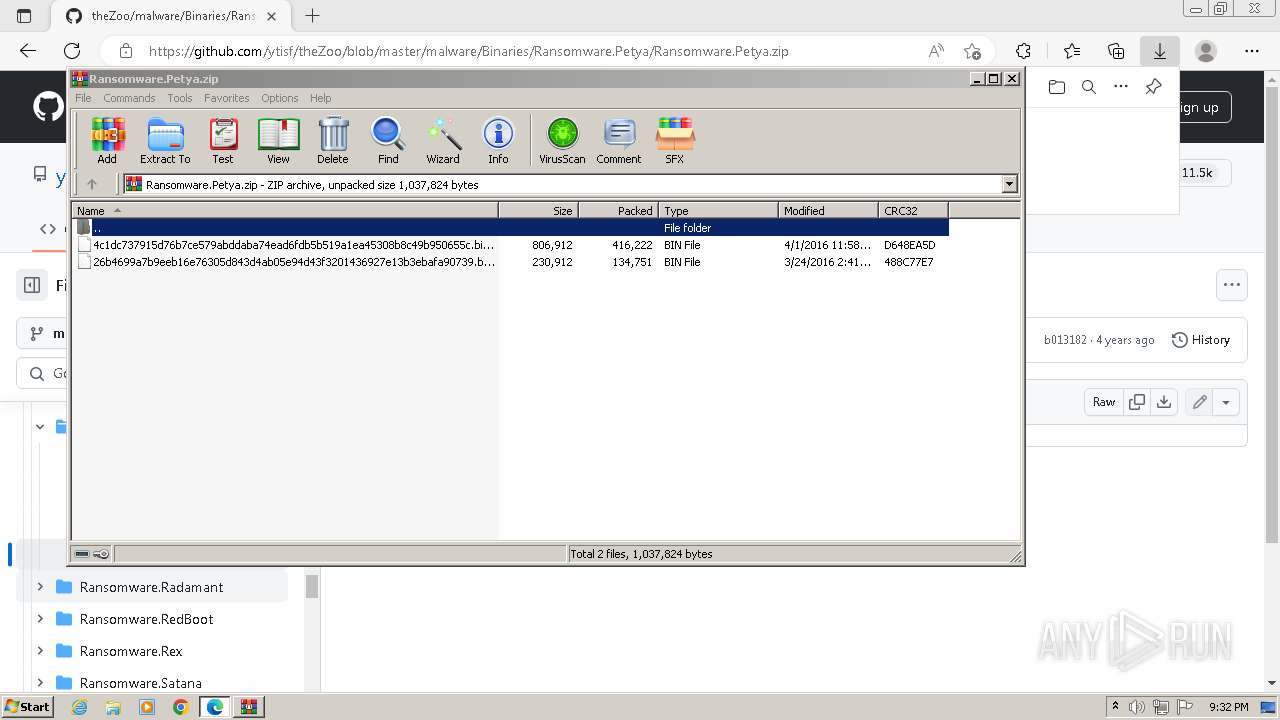Download raw file icon on GitHub
This screenshot has height=720, width=1280.
click(1164, 402)
